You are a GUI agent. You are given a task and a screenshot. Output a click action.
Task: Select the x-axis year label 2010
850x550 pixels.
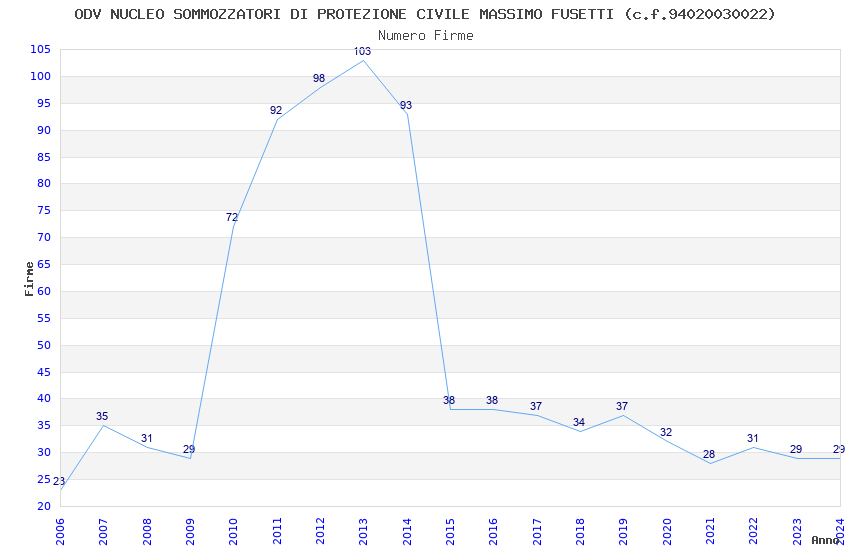233,532
